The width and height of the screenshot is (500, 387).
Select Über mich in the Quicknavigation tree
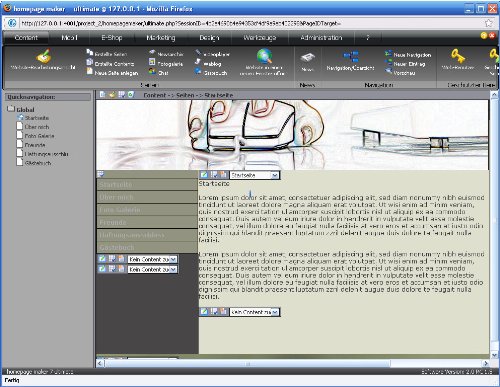(x=37, y=127)
